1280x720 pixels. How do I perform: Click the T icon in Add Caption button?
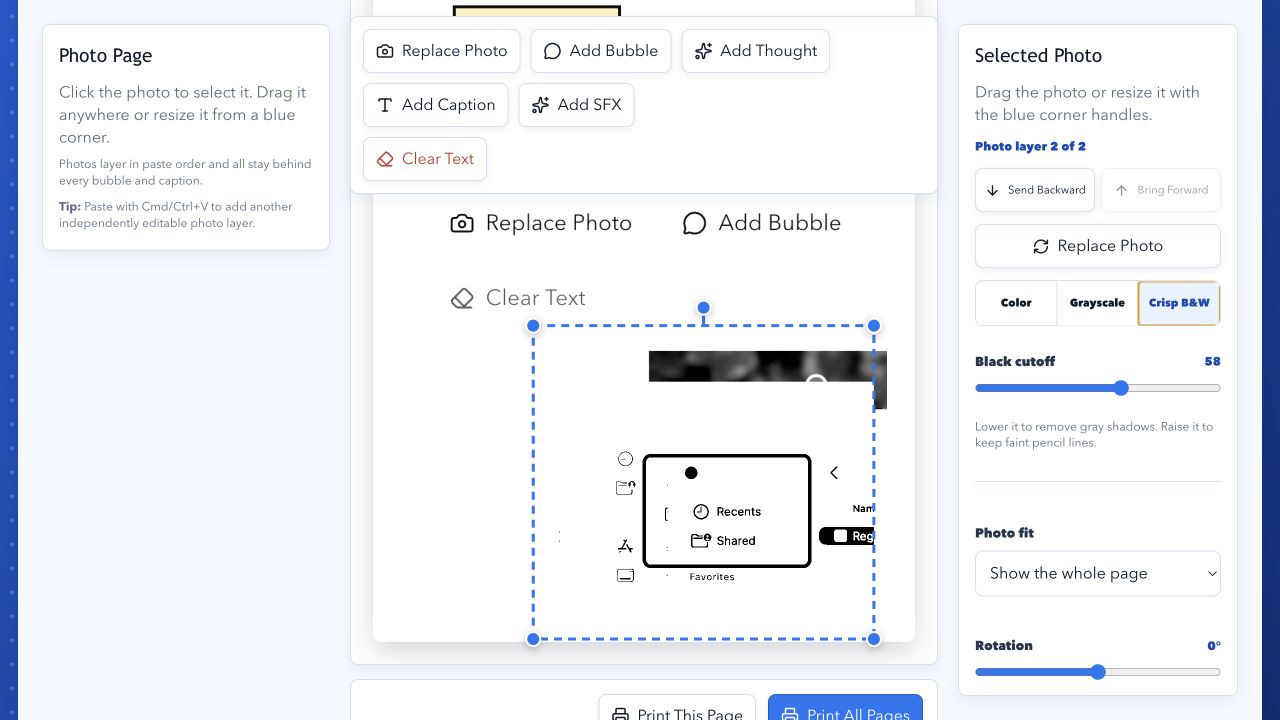tap(384, 105)
